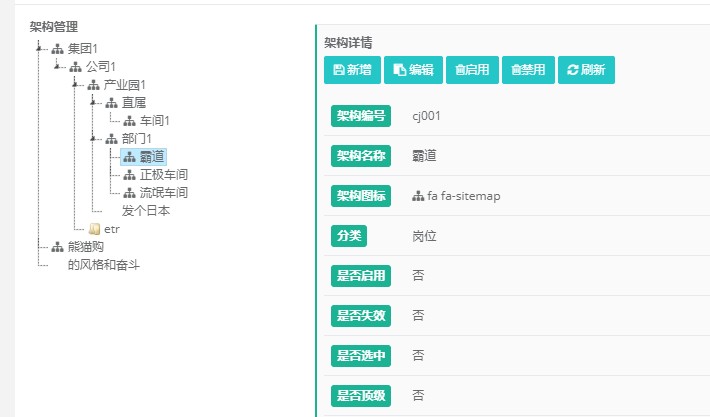Click the 否 value in 是否选中 row
This screenshot has width=710, height=417.
(x=418, y=355)
